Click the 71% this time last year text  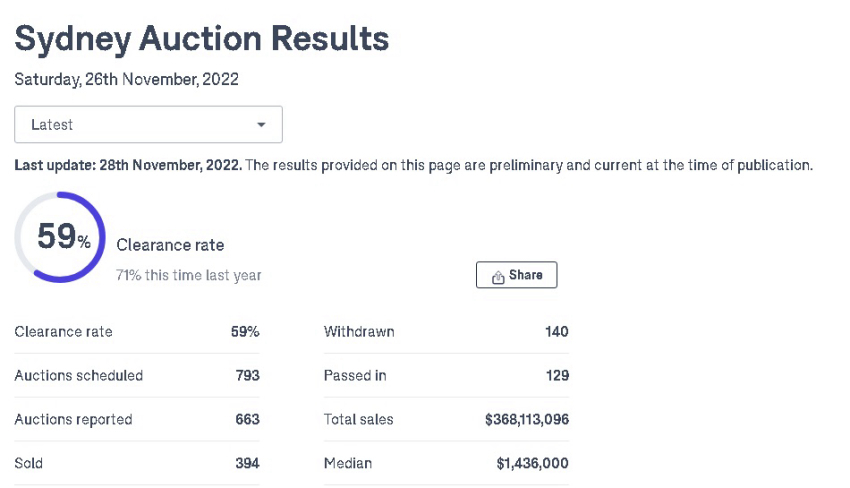(188, 275)
